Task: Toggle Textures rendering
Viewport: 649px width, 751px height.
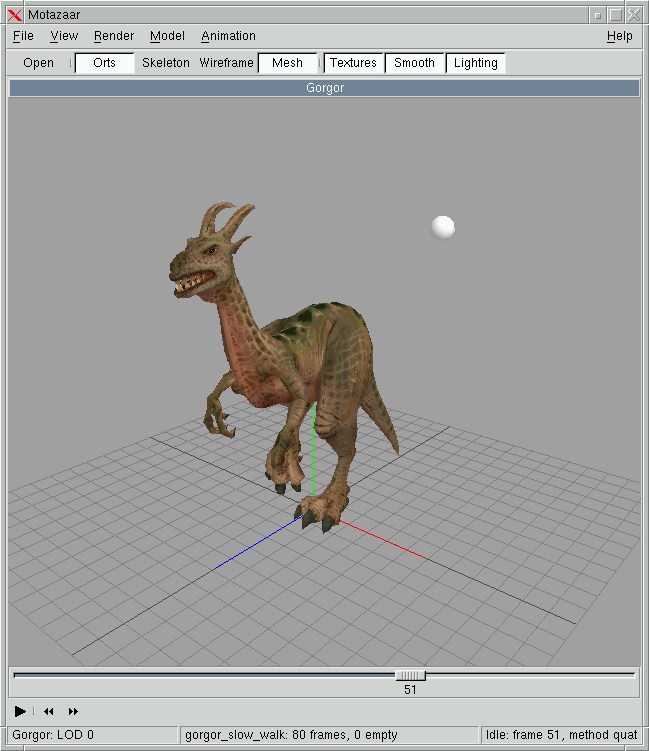Action: [353, 63]
